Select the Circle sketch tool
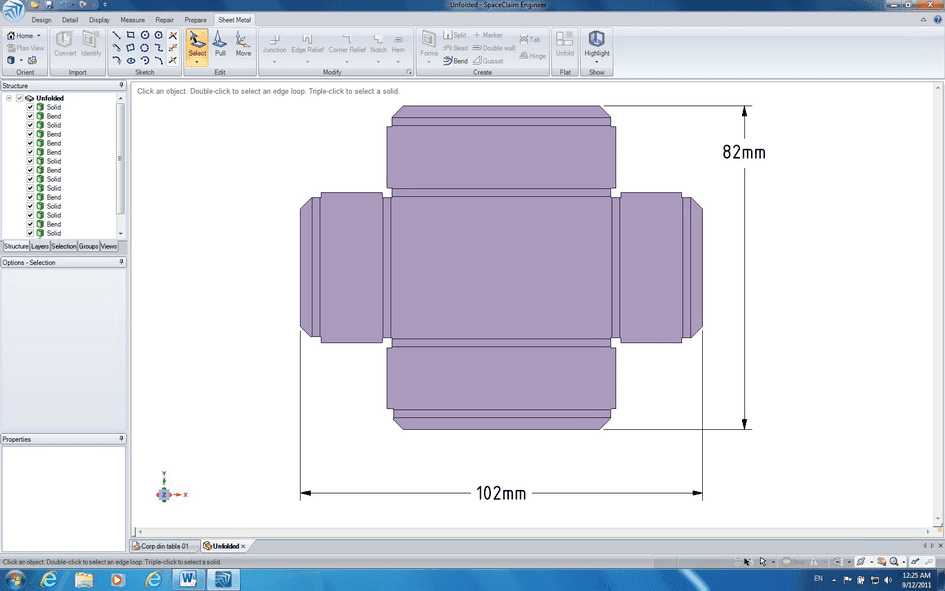The width and height of the screenshot is (945, 591). pyautogui.click(x=145, y=36)
